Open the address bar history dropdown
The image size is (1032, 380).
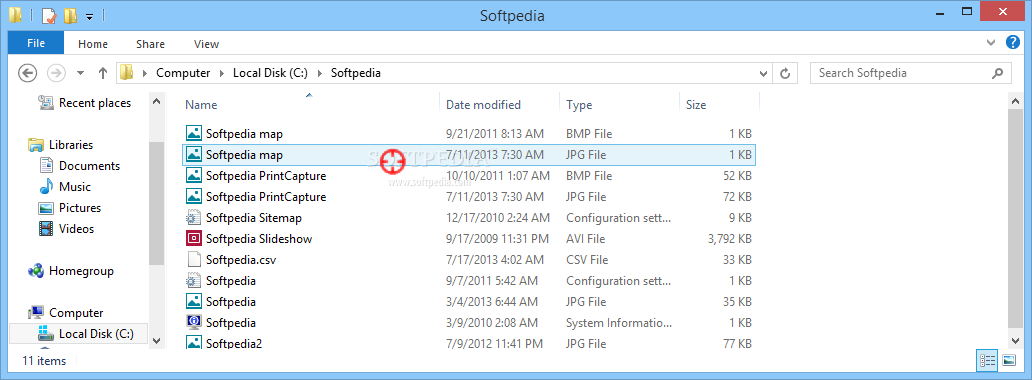(763, 73)
